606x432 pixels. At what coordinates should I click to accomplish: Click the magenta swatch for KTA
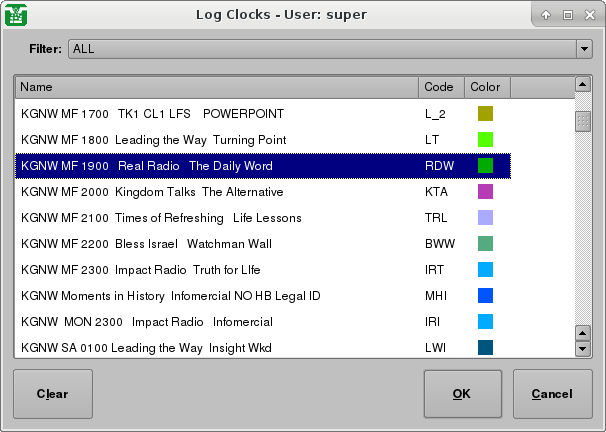[486, 192]
